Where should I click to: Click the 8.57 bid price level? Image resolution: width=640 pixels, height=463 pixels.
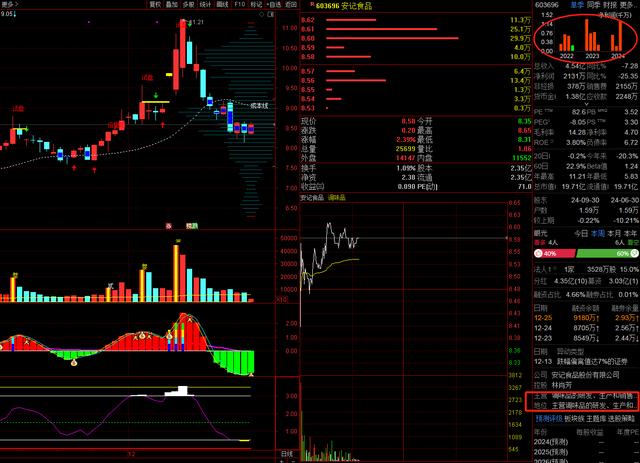tap(308, 71)
